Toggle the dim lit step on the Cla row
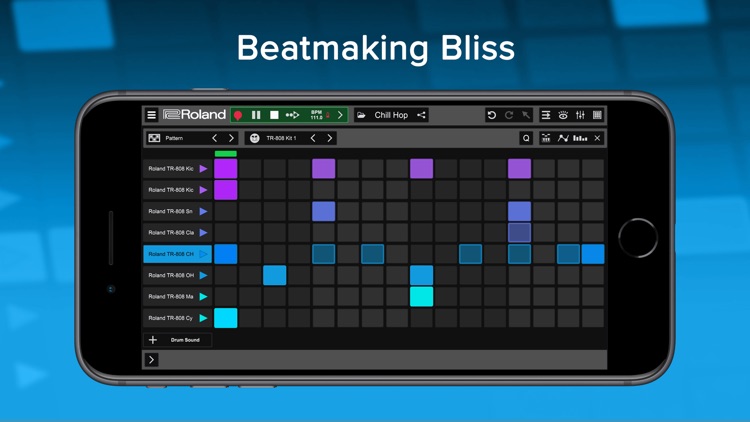 (x=519, y=233)
